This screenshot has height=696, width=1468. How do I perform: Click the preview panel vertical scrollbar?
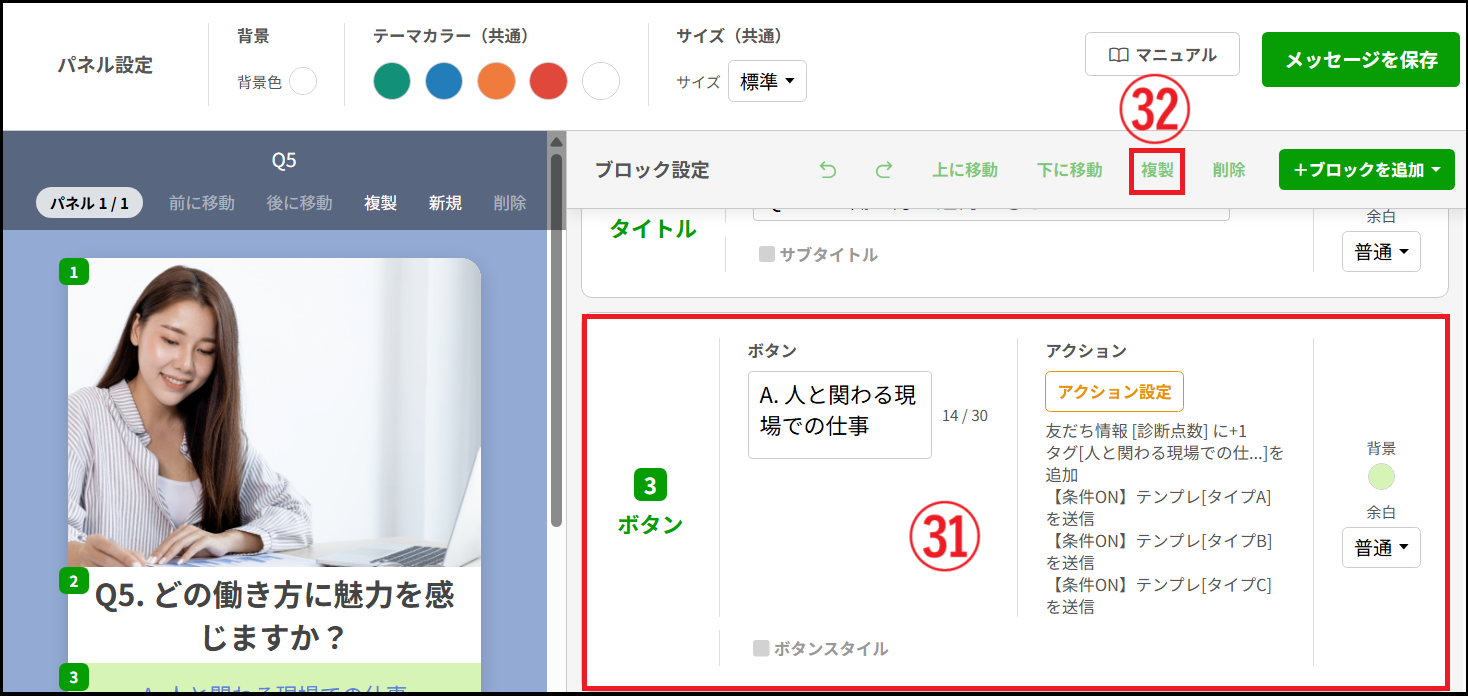click(556, 340)
